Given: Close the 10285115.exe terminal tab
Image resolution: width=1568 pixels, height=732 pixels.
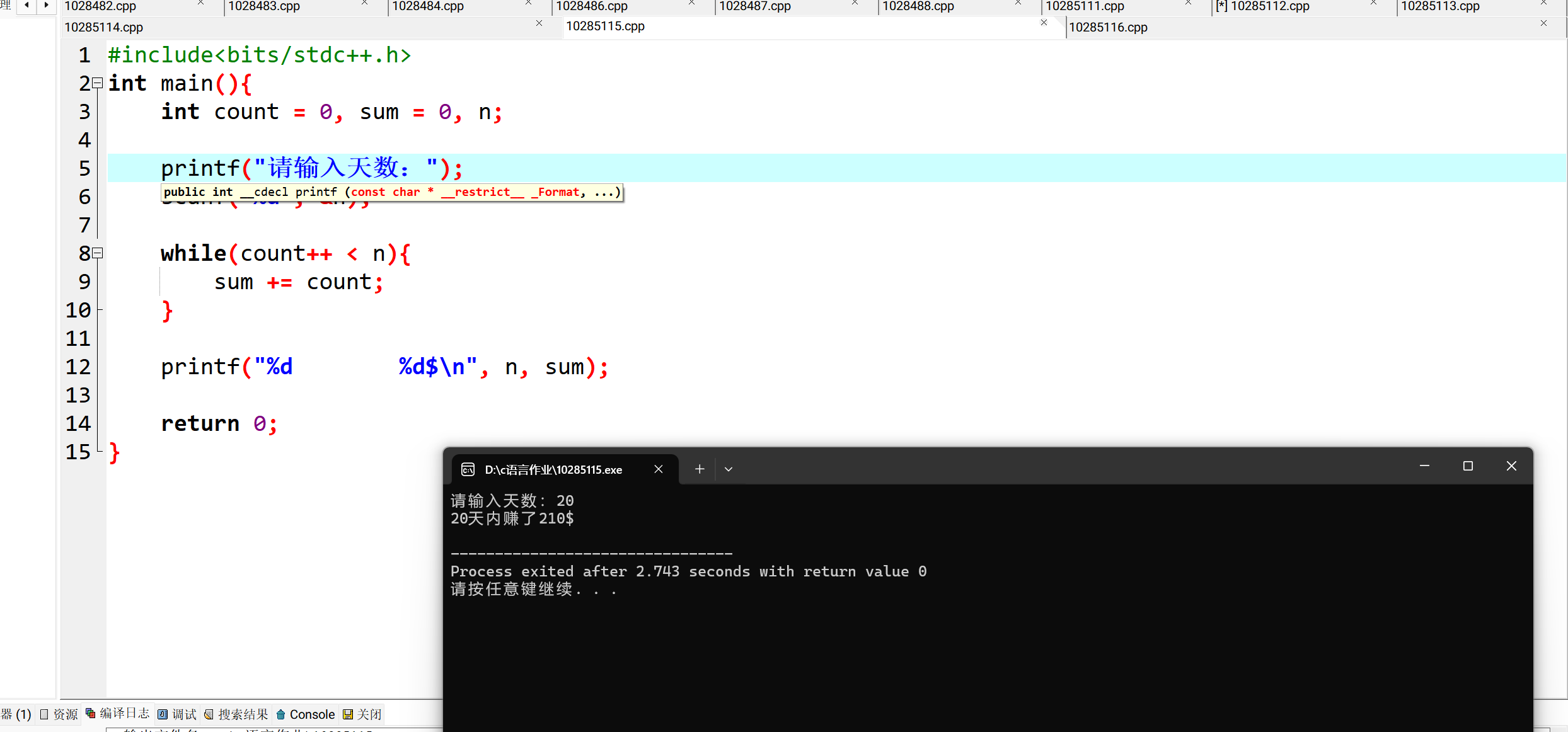Looking at the screenshot, I should point(659,469).
